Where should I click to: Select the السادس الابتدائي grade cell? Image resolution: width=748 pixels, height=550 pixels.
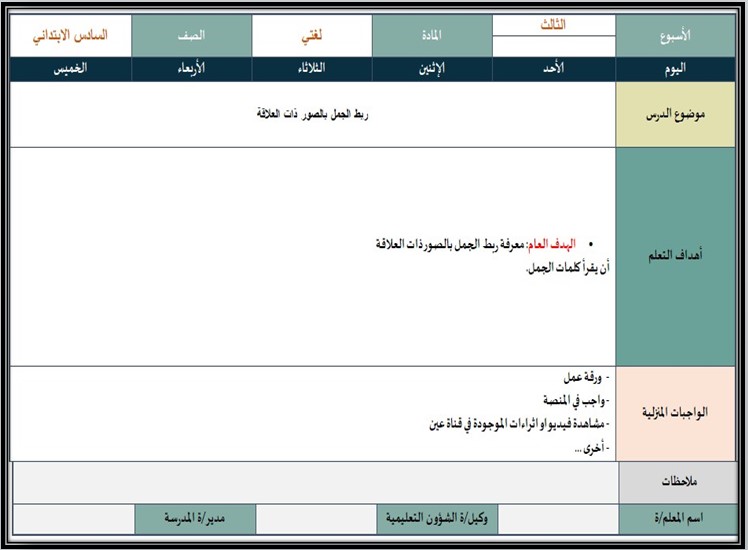point(71,36)
